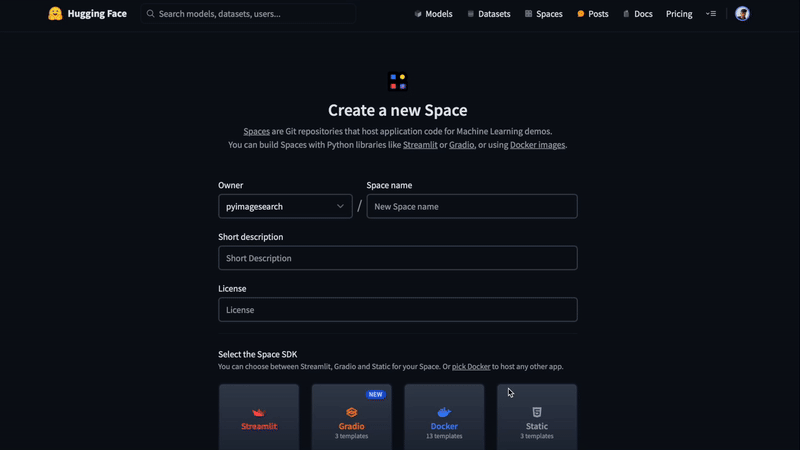Follow the Gradio documentation link
Image resolution: width=800 pixels, height=450 pixels.
coord(461,145)
